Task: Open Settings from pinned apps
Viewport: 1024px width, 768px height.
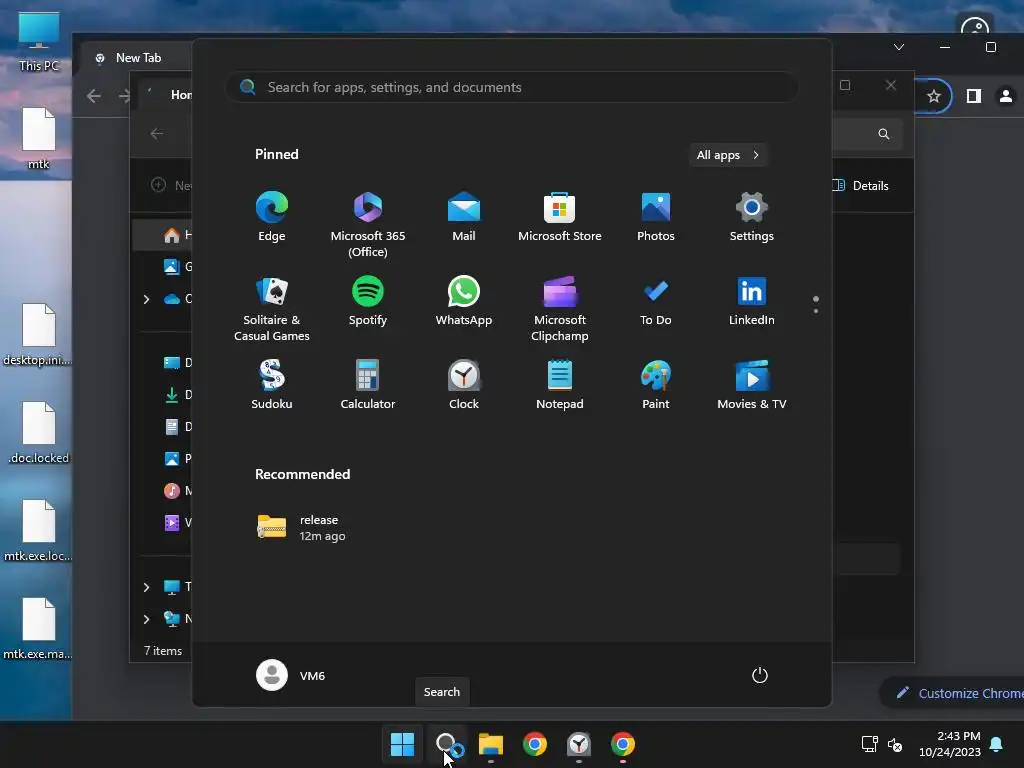Action: [x=752, y=217]
